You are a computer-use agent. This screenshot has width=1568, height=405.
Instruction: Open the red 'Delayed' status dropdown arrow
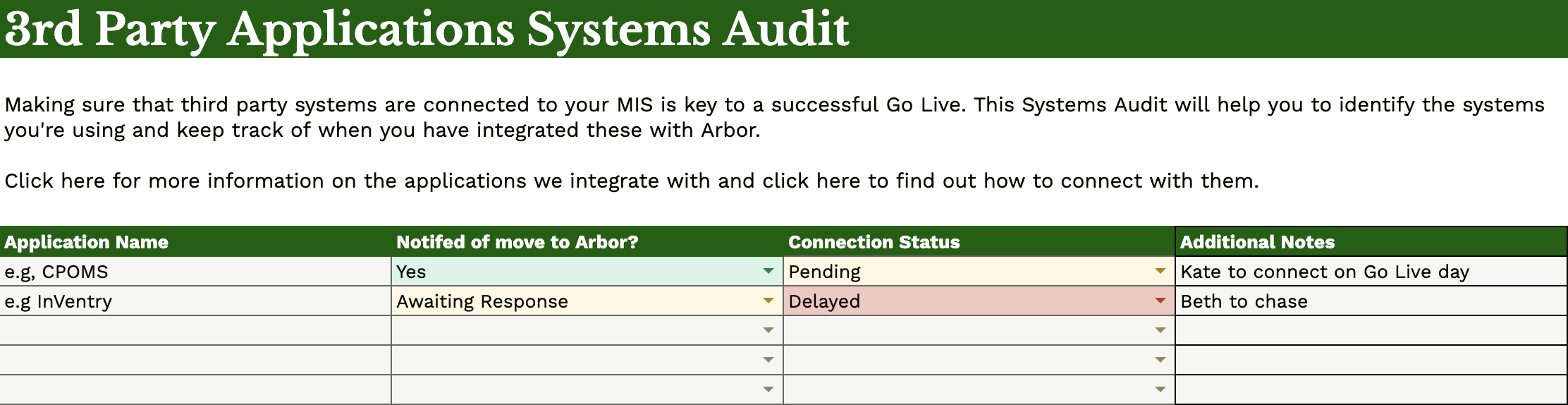[x=1160, y=301]
